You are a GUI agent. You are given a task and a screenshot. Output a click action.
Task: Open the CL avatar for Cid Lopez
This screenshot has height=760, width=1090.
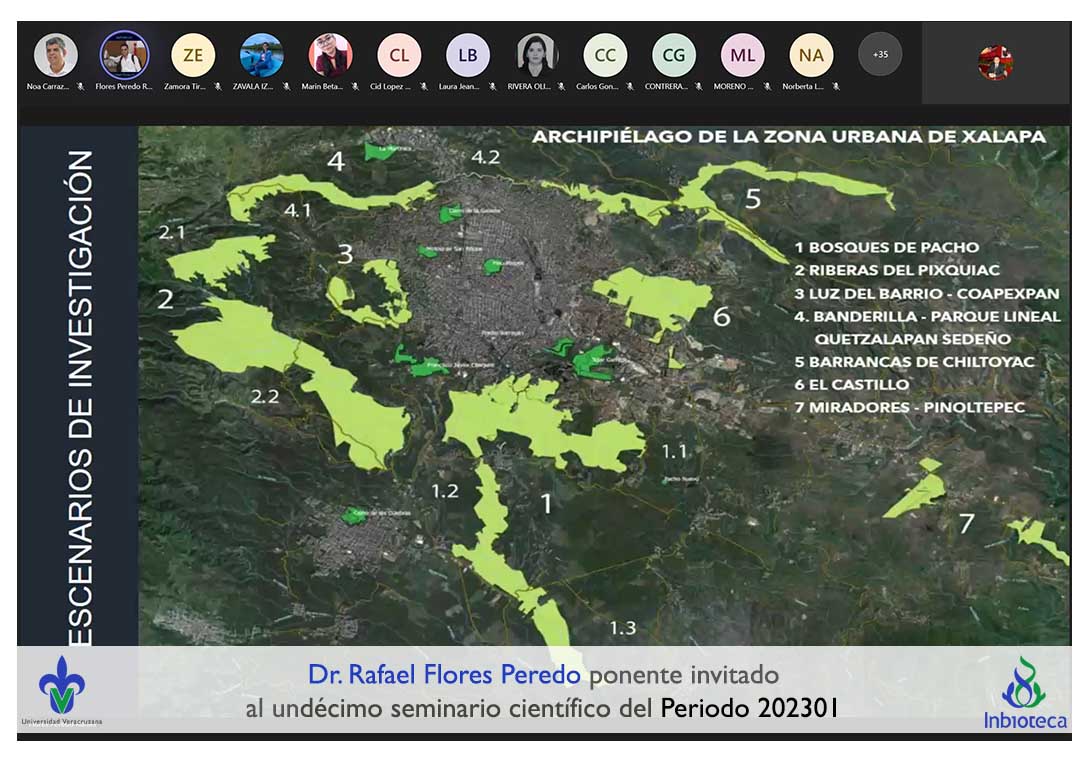(399, 55)
